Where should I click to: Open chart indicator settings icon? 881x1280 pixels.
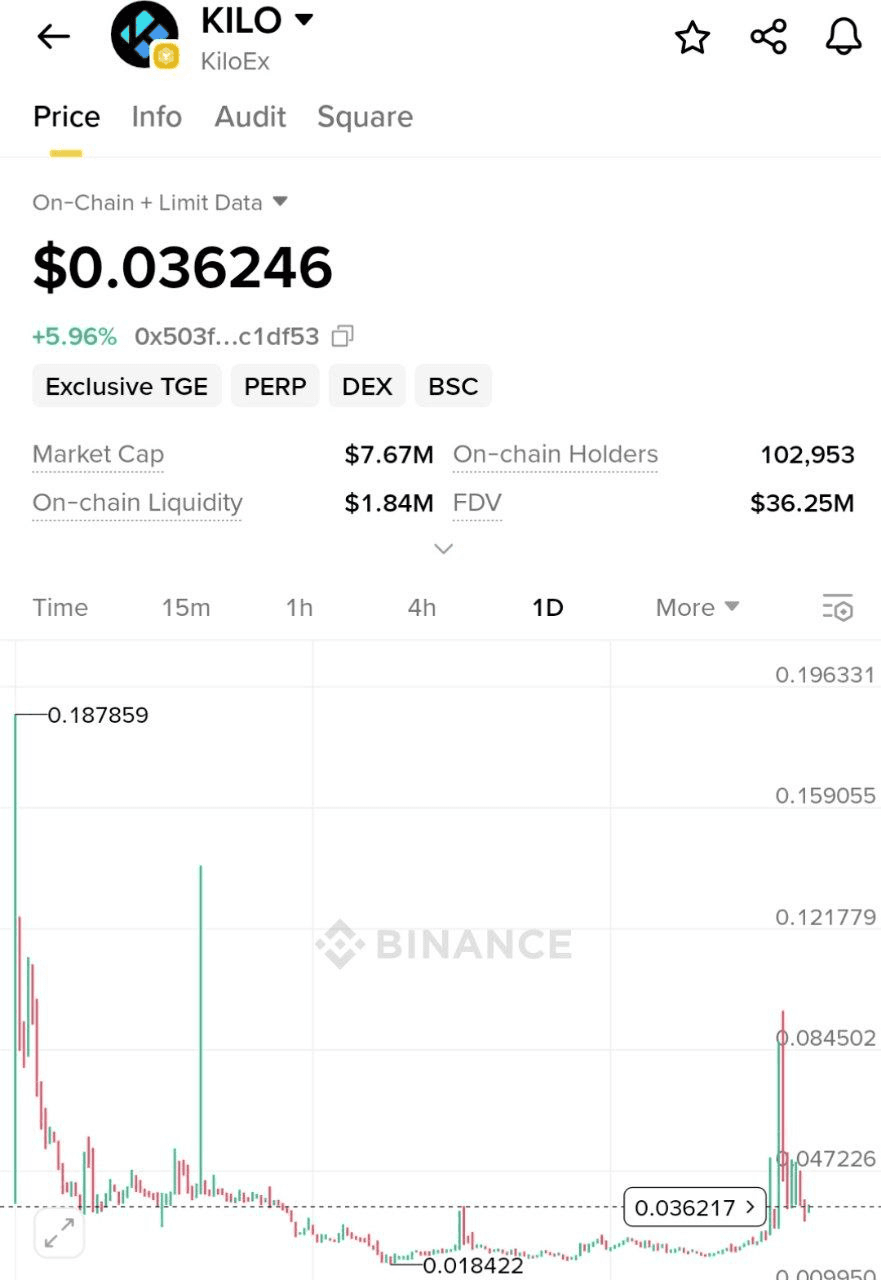point(838,607)
